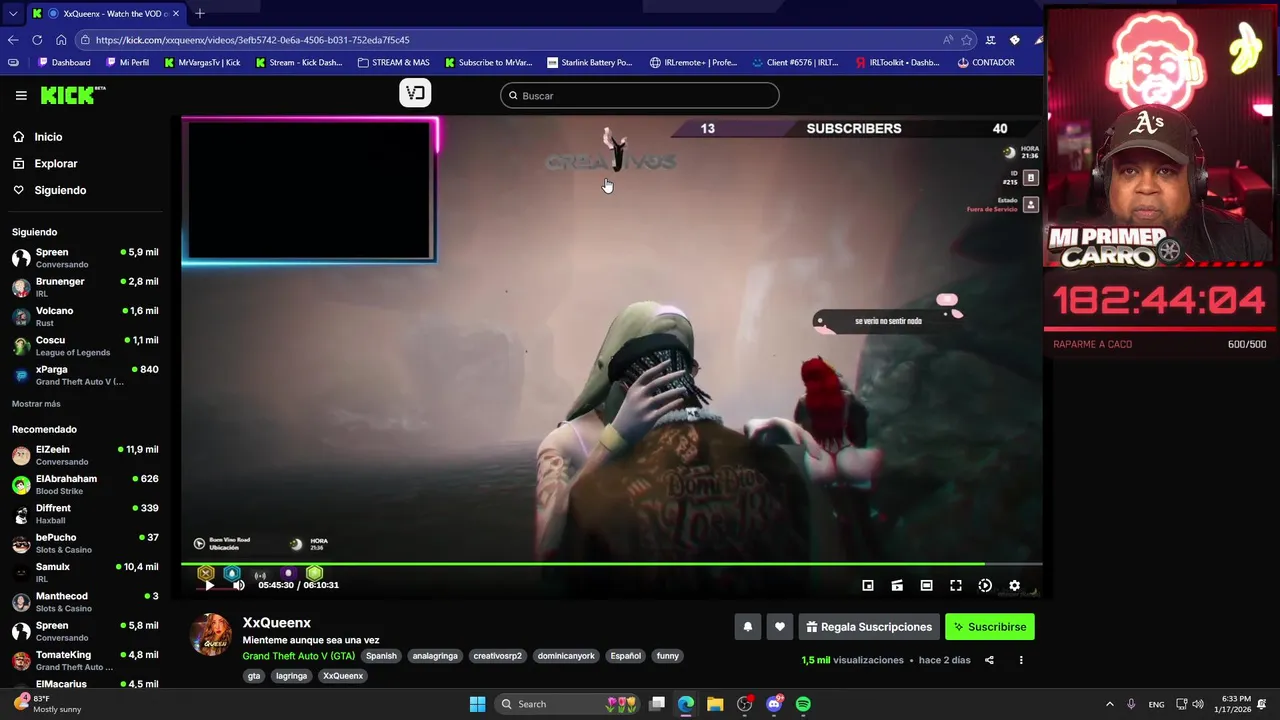Viewport: 1280px width, 720px height.
Task: Open Explorar in sidebar
Action: (55, 163)
